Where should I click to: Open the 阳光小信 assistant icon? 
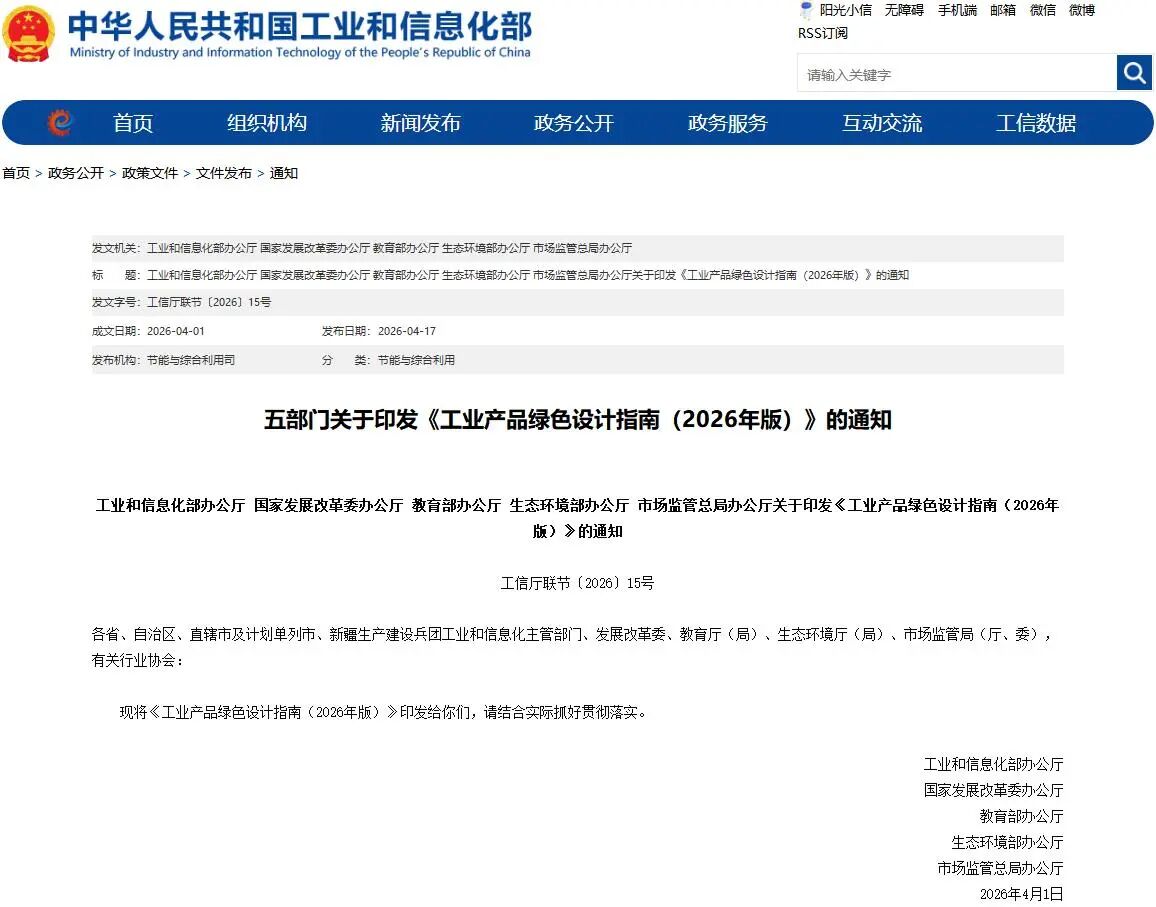click(806, 11)
